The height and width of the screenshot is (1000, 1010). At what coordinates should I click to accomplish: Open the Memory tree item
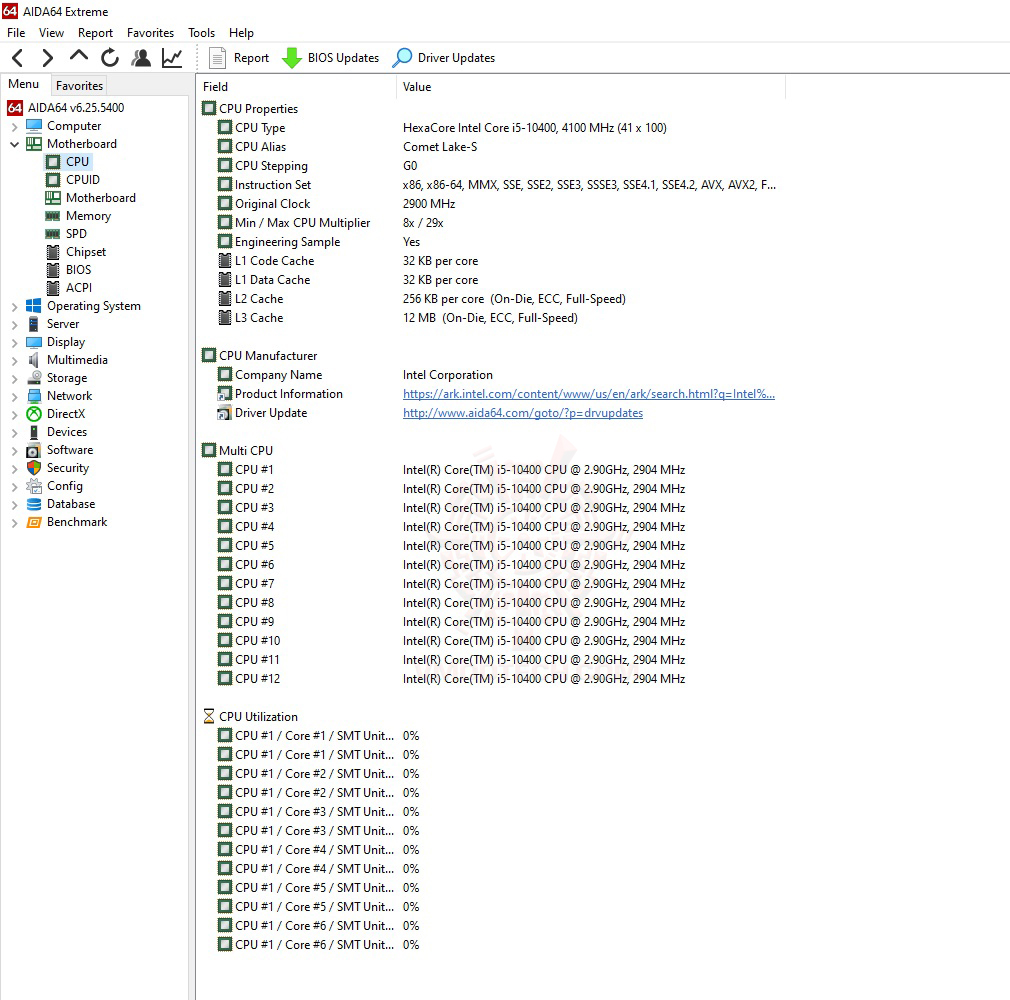point(79,216)
